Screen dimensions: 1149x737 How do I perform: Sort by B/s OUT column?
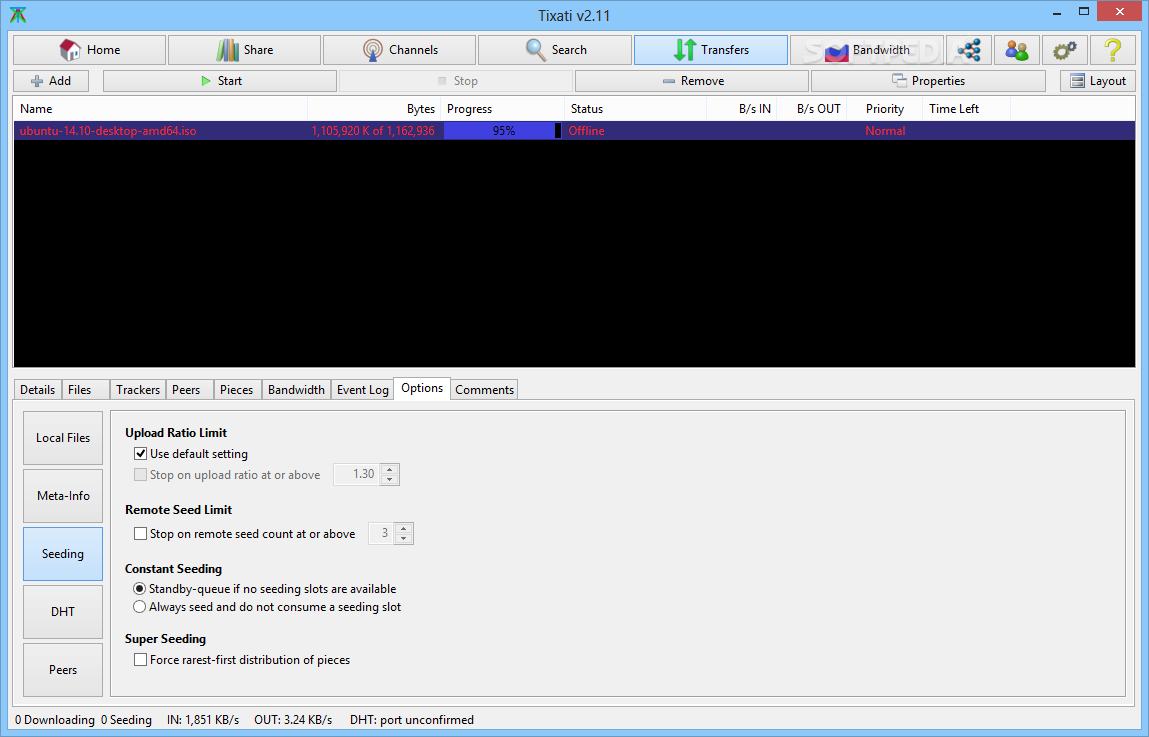pyautogui.click(x=811, y=108)
